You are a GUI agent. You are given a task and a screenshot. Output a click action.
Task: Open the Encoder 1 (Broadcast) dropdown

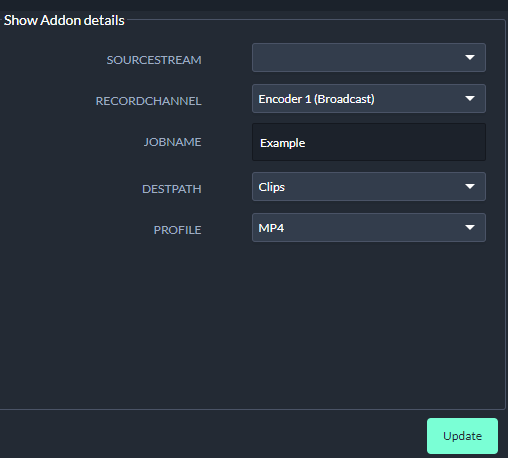tap(369, 98)
